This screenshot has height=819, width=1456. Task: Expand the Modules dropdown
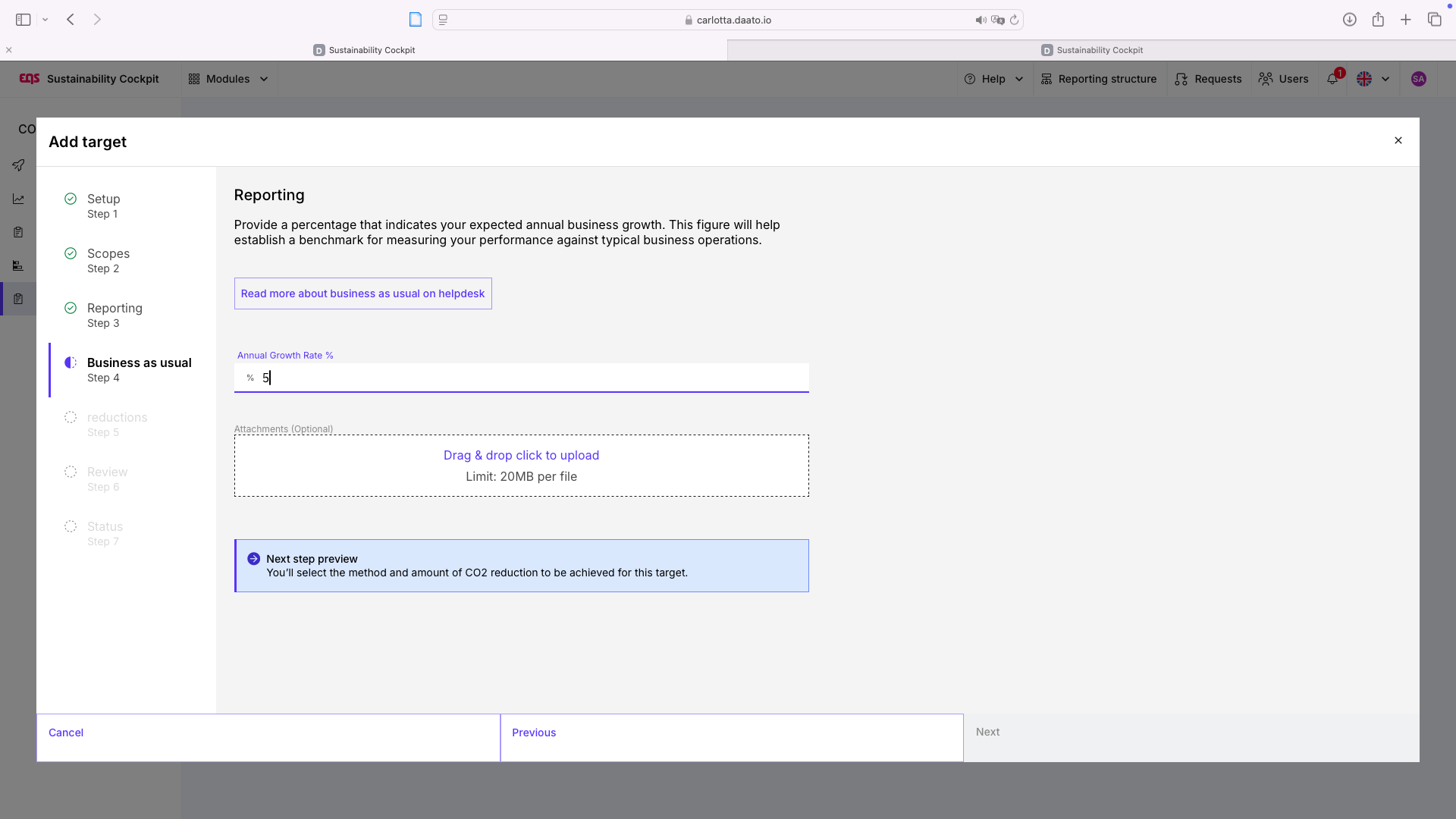coord(228,79)
